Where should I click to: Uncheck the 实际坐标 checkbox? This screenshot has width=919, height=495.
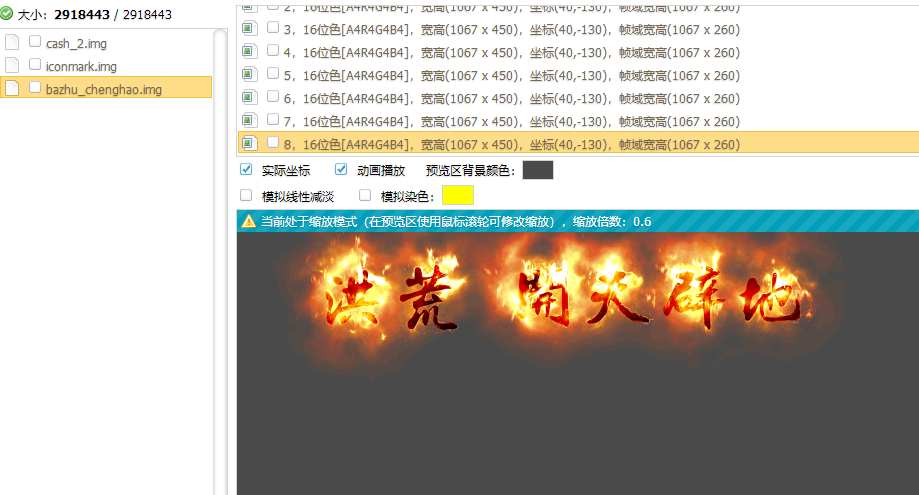[x=246, y=170]
